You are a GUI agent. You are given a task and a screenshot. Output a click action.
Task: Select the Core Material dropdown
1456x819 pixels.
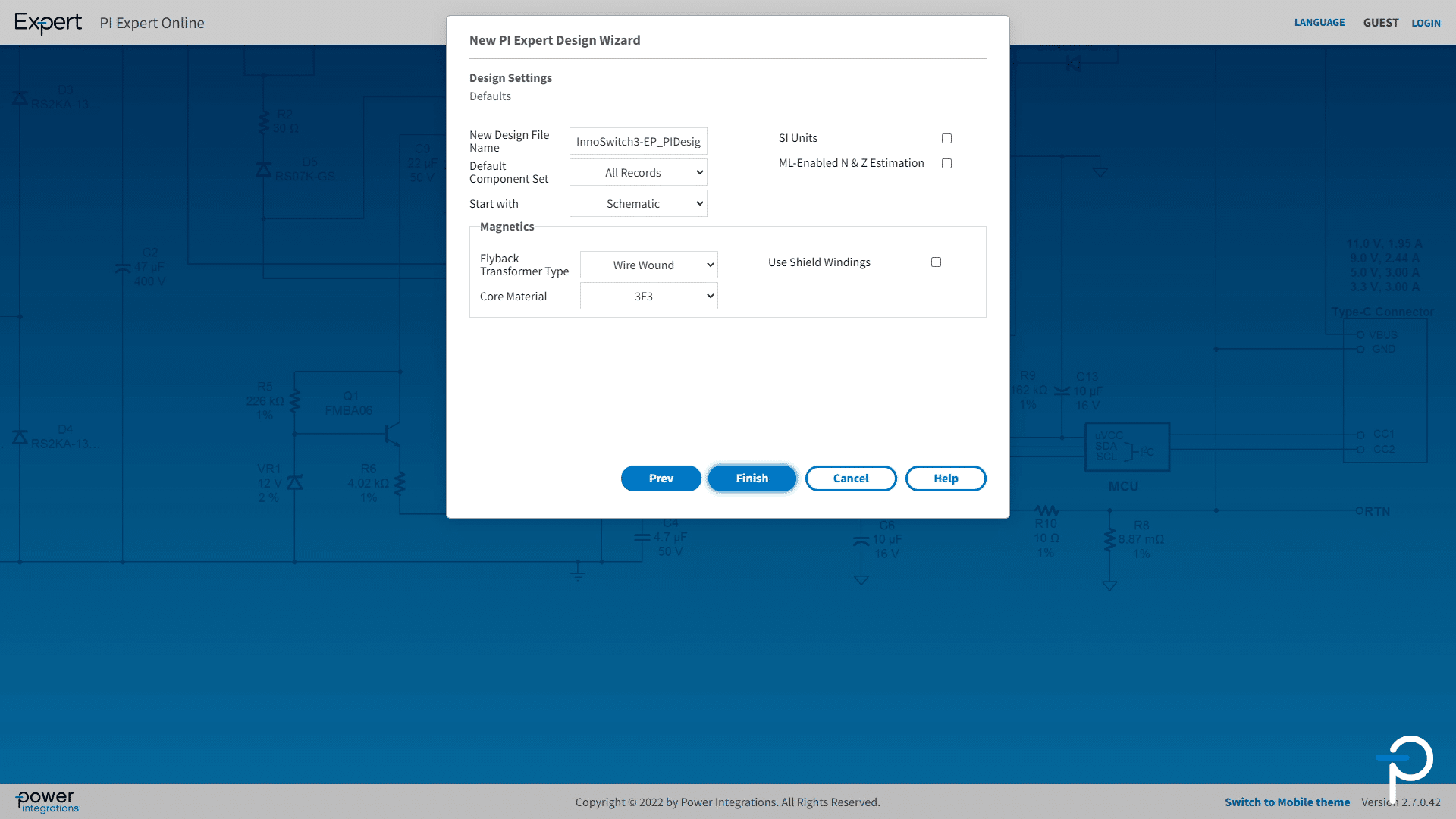tap(648, 297)
